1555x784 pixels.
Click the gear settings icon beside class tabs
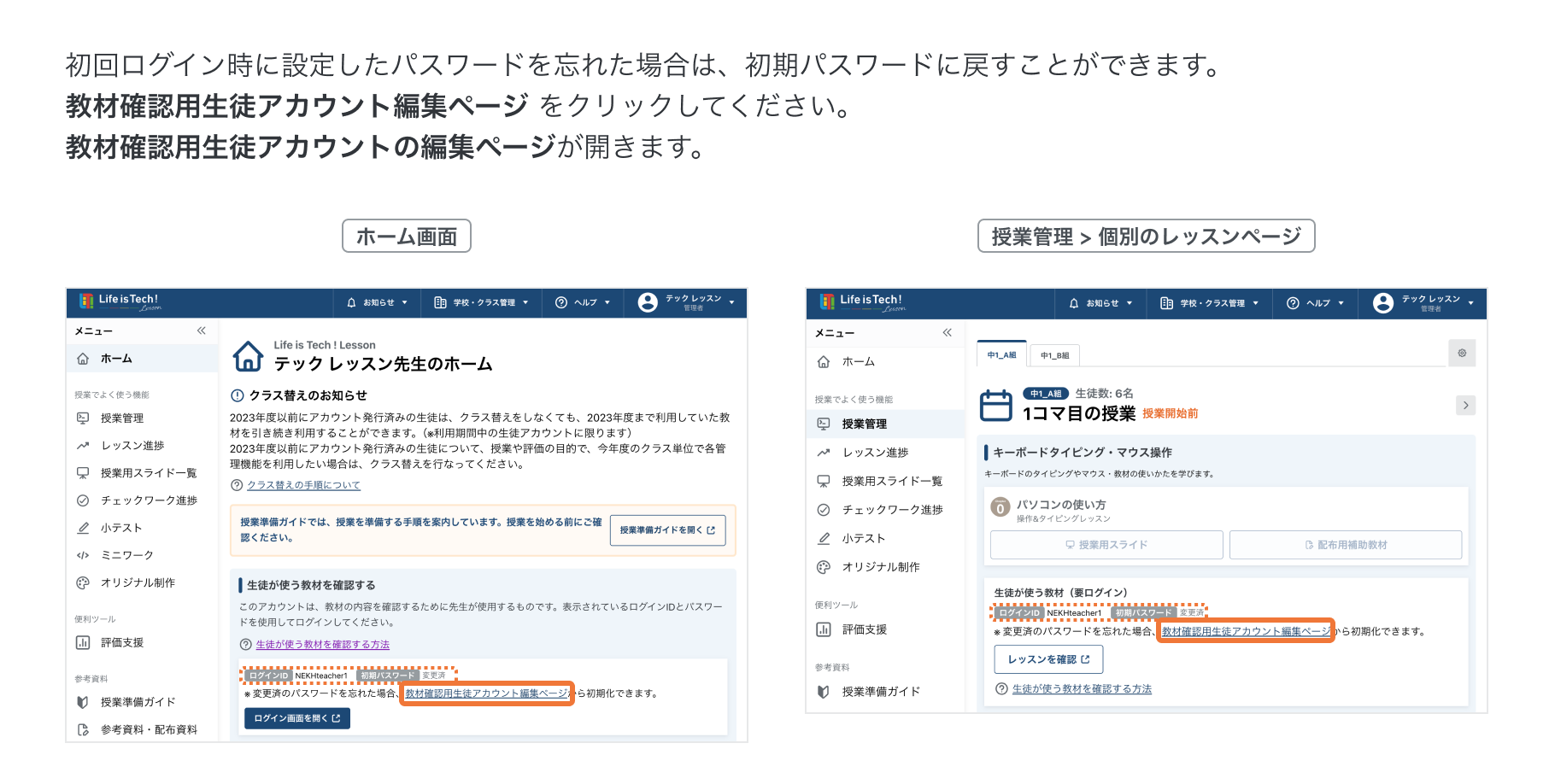(1462, 353)
